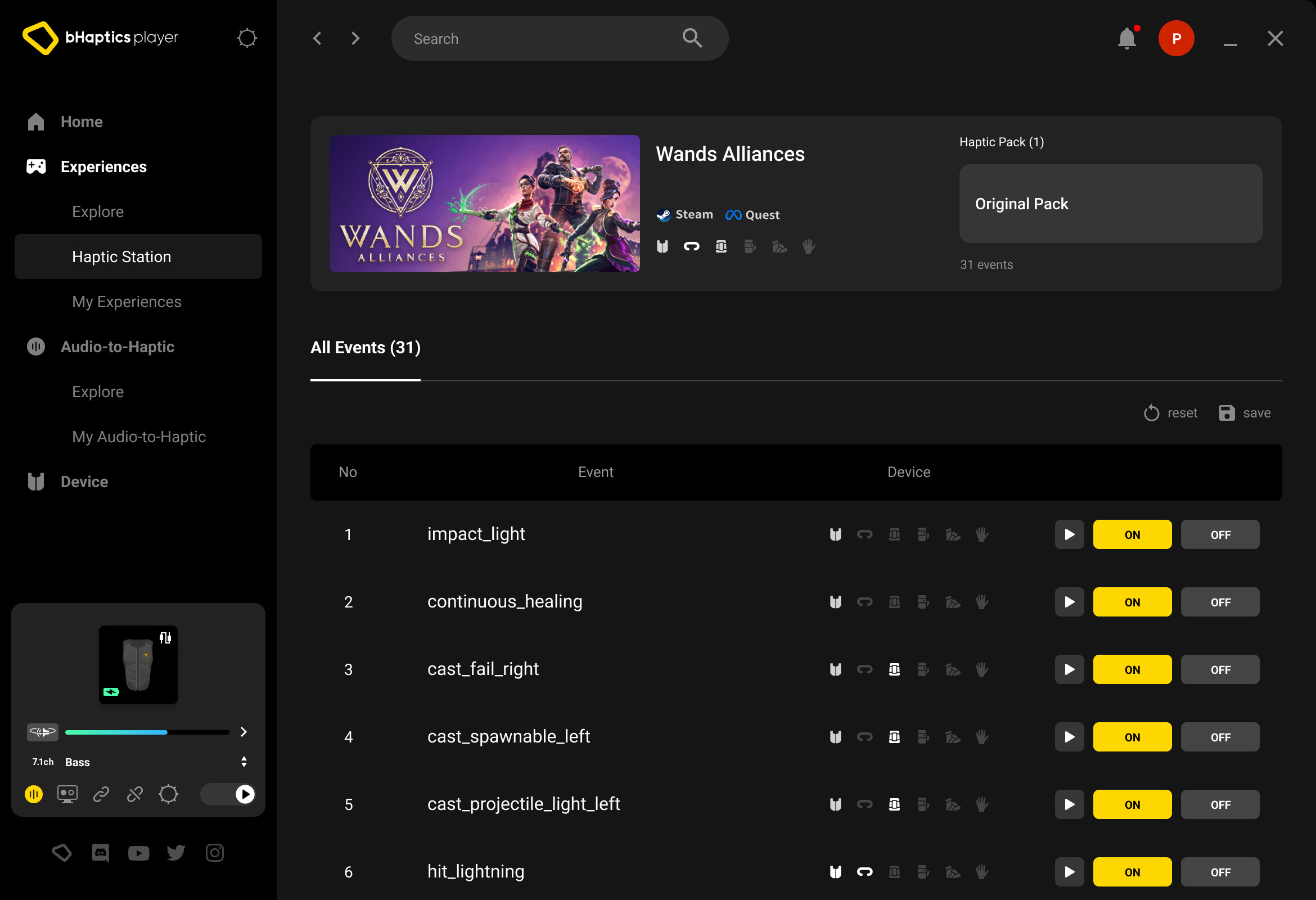
Task: Click the back navigation arrow near the search bar
Action: click(317, 38)
